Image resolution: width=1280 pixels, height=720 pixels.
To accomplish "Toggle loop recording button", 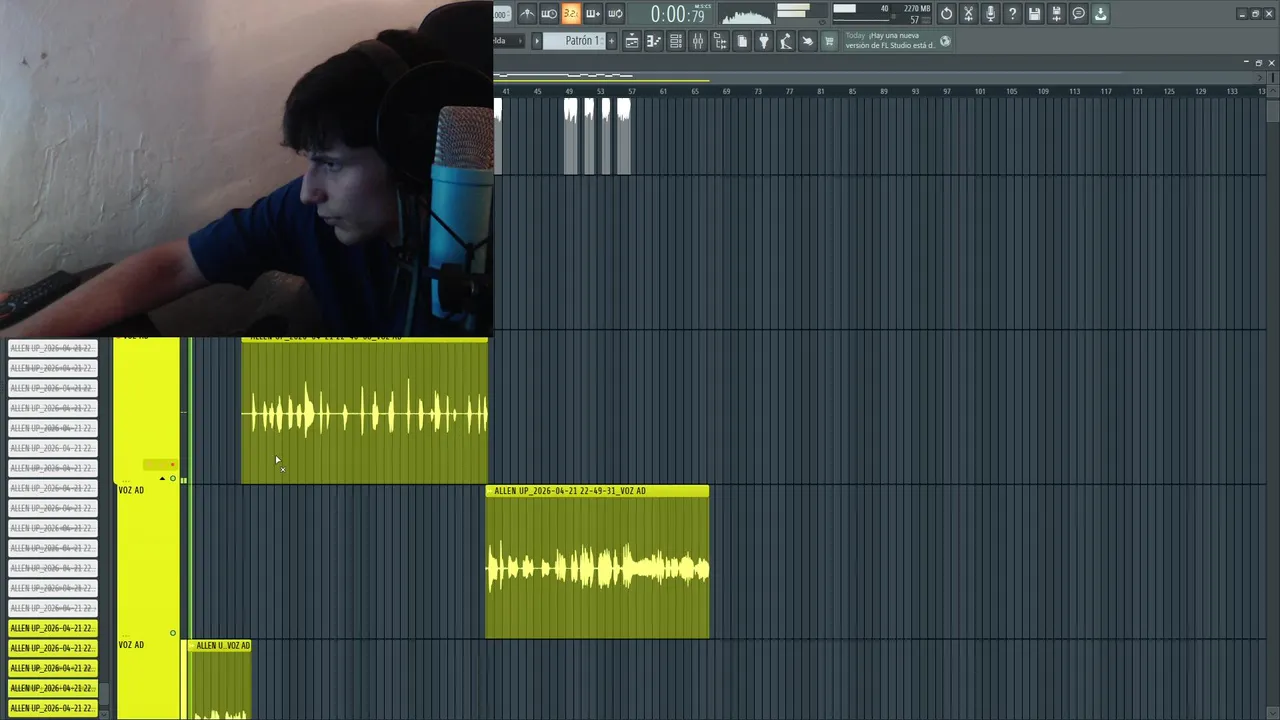I will 615,14.
